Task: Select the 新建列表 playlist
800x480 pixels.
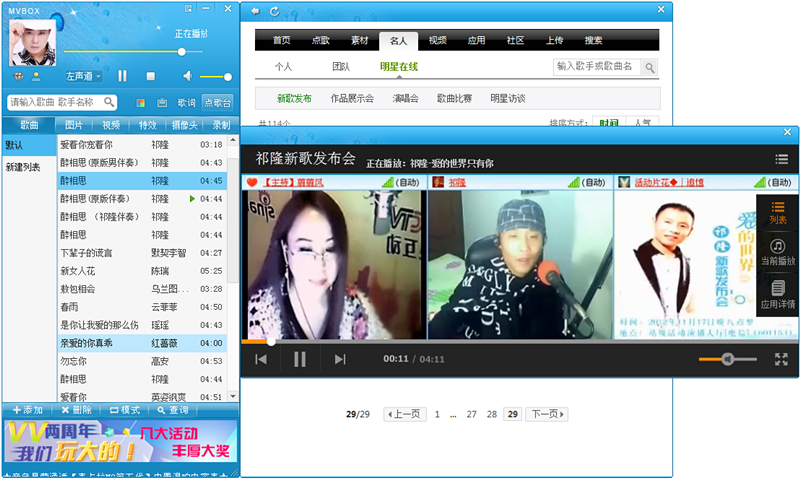Action: [x=29, y=167]
